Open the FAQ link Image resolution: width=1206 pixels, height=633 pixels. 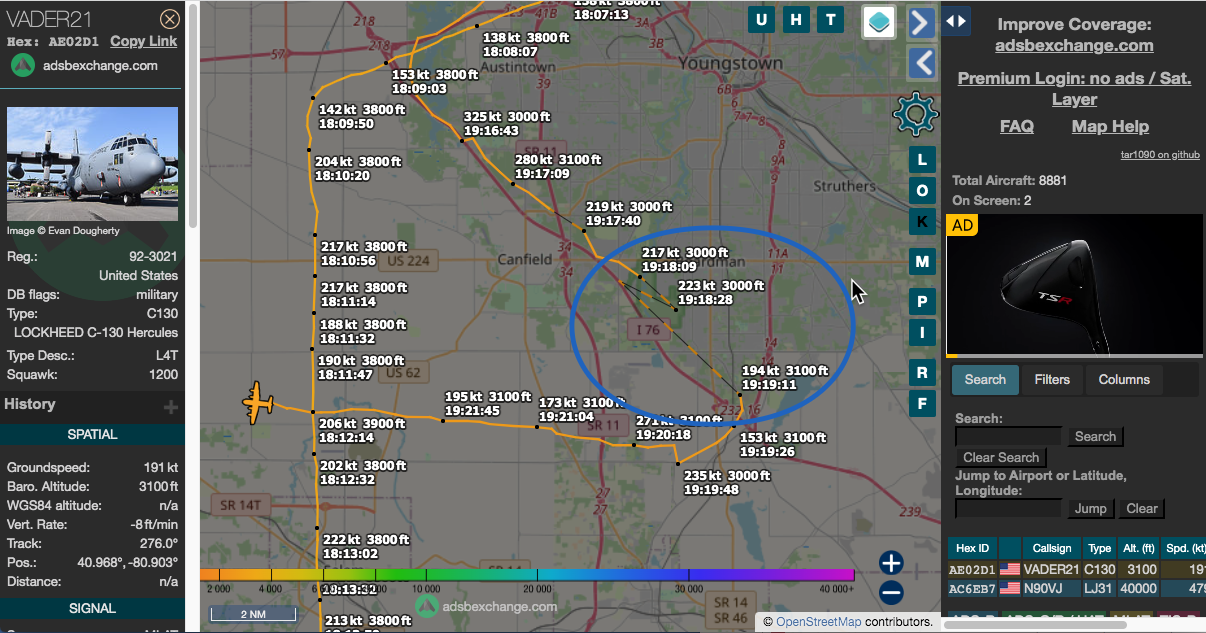(x=1017, y=126)
